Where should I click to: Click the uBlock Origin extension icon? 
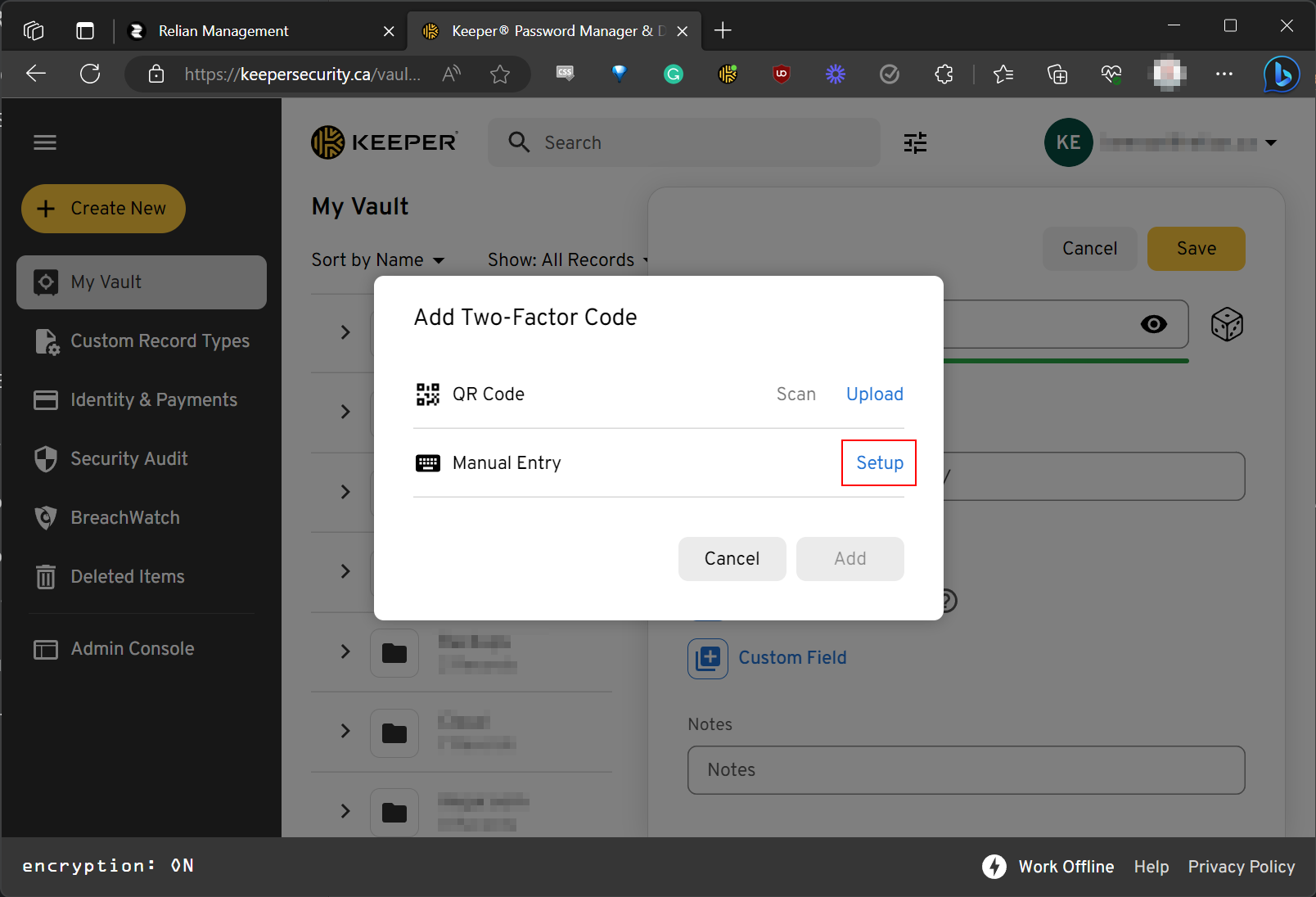coord(782,74)
